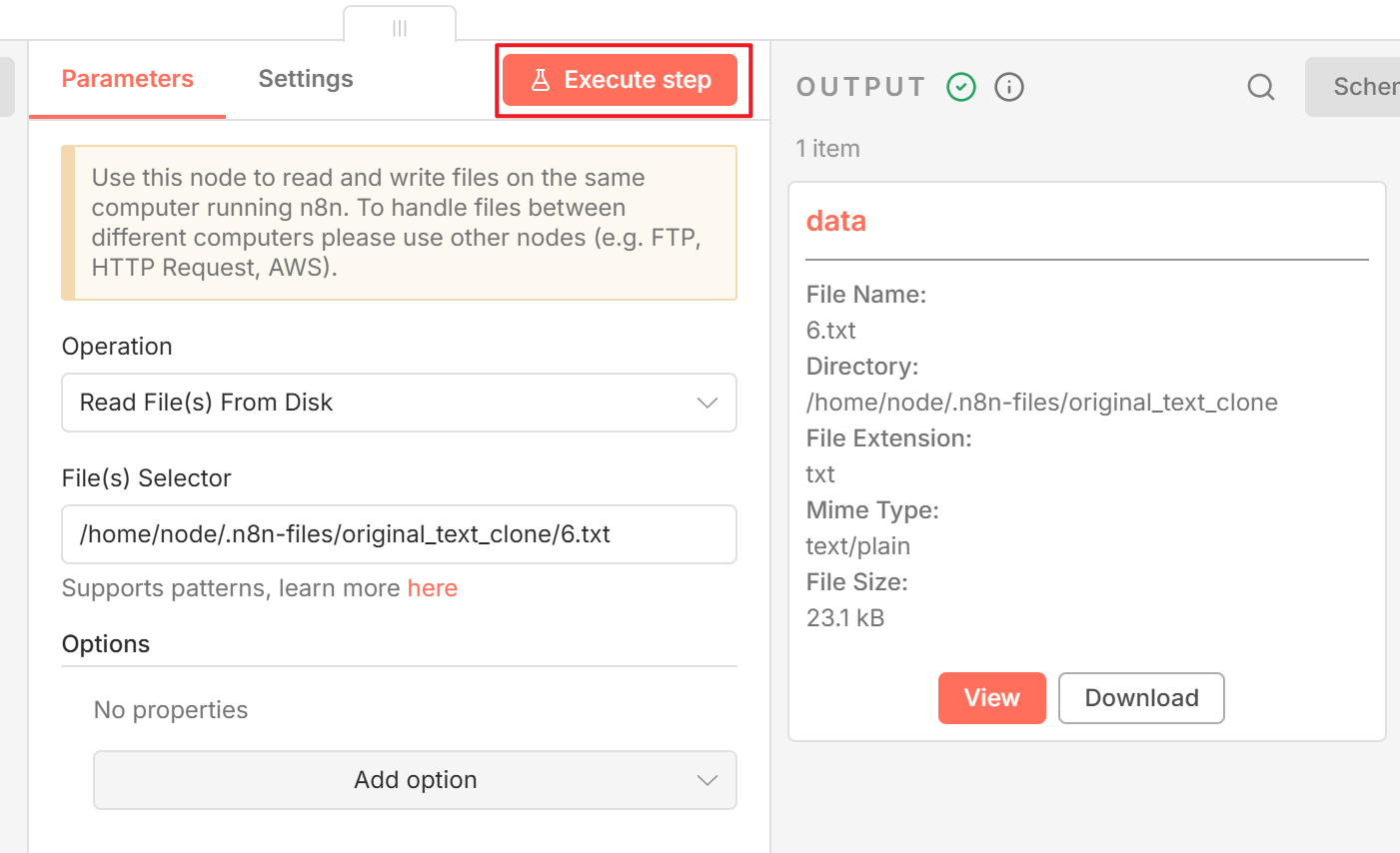Click the yellow notice about reading files
1400x853 pixels.
tap(400, 223)
